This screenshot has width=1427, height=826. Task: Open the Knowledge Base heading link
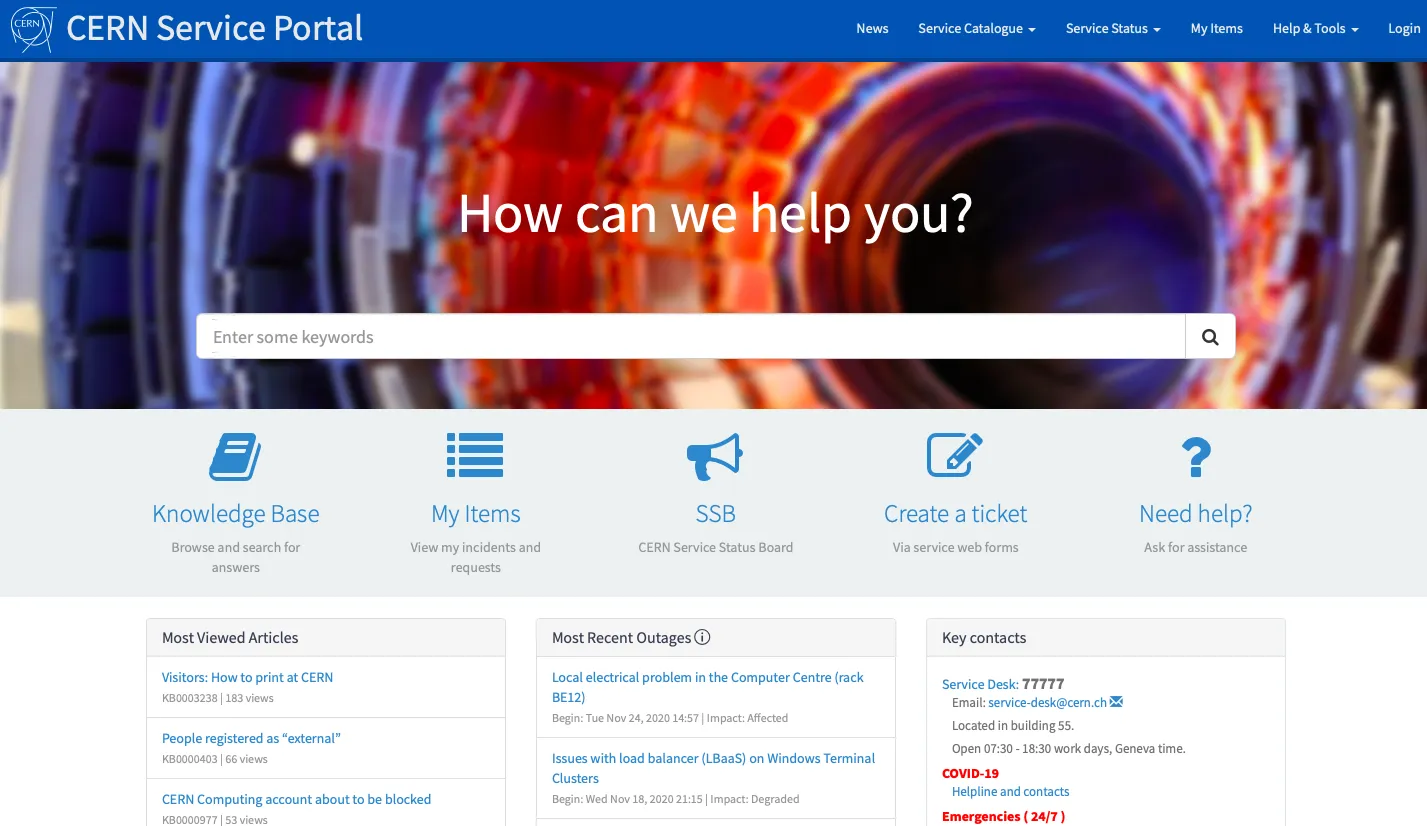coord(236,514)
